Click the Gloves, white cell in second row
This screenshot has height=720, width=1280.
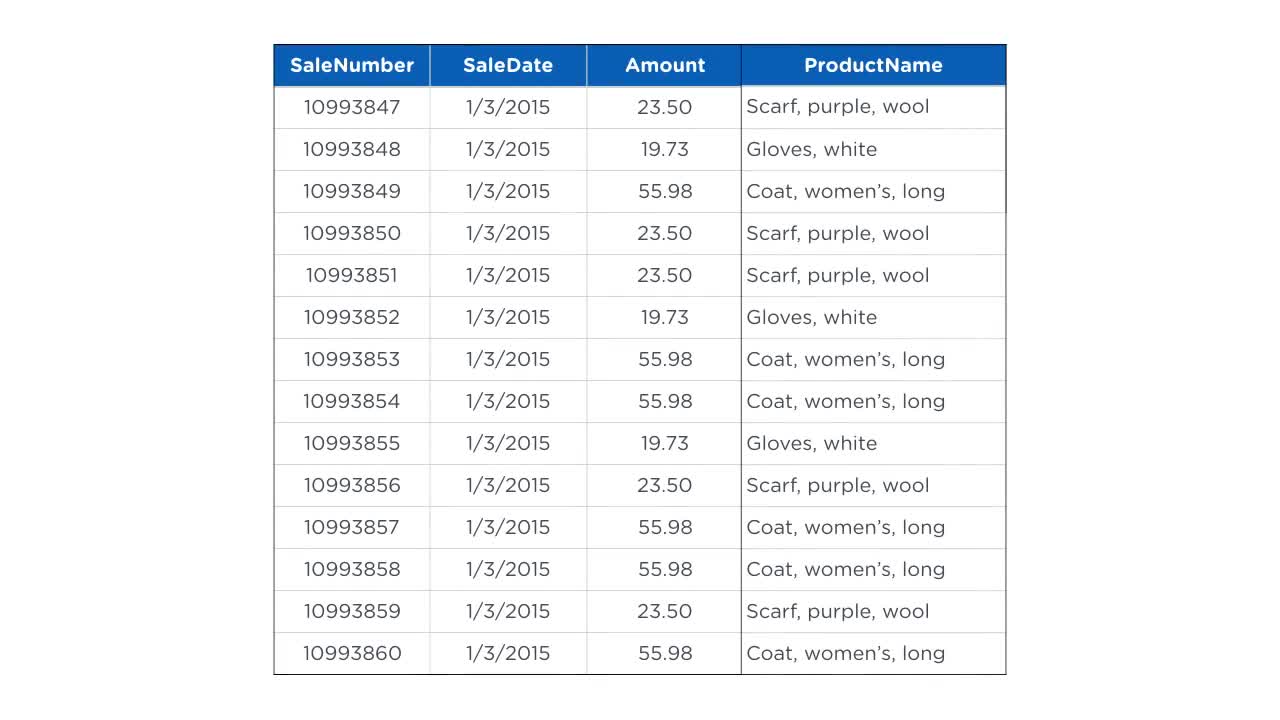coord(811,149)
